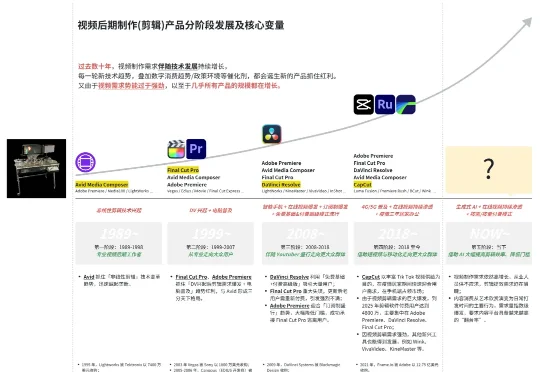The image size is (540, 372).
Task: Click the bold underlined 伴随技术发展 text
Action: tap(178, 66)
